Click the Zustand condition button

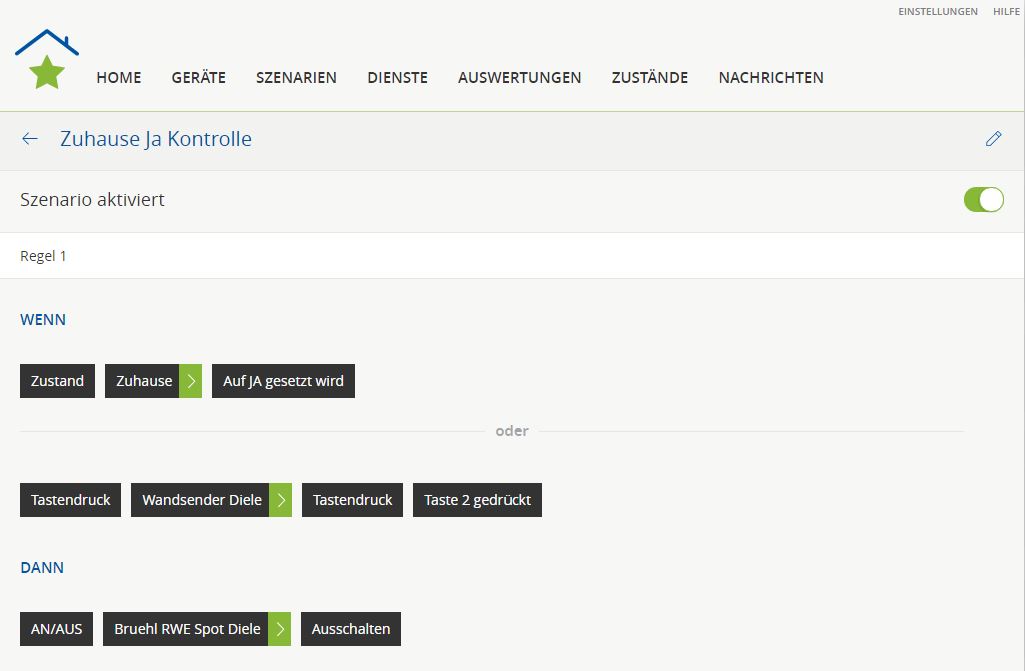click(x=57, y=381)
